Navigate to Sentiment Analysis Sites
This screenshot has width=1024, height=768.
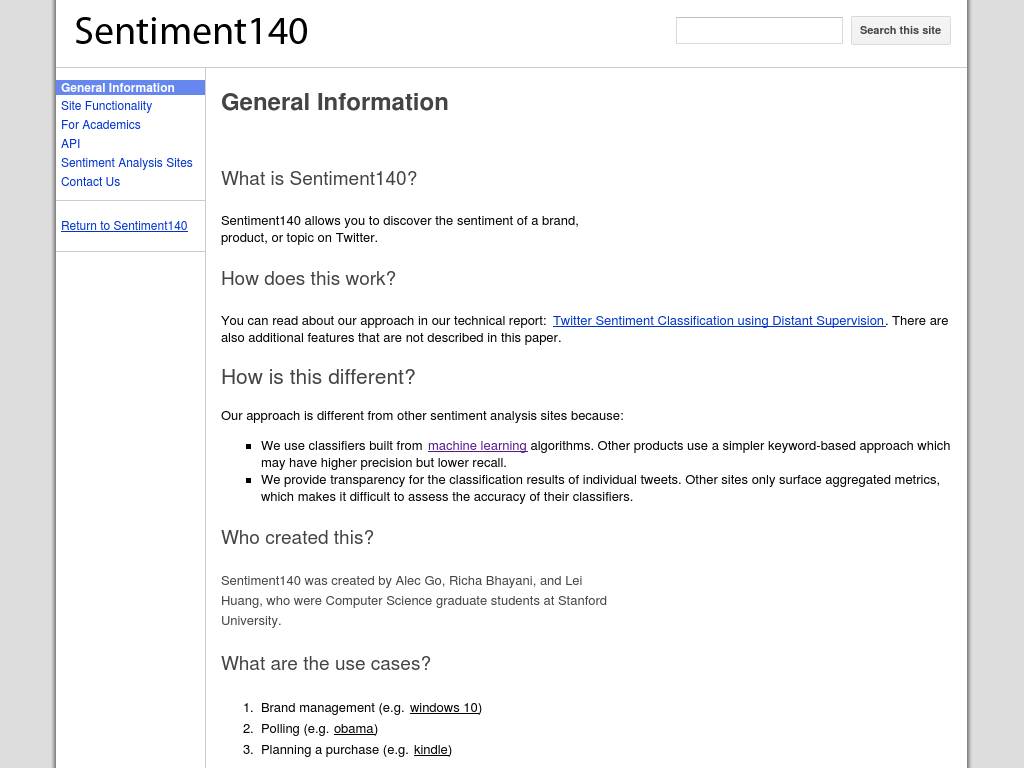click(126, 163)
